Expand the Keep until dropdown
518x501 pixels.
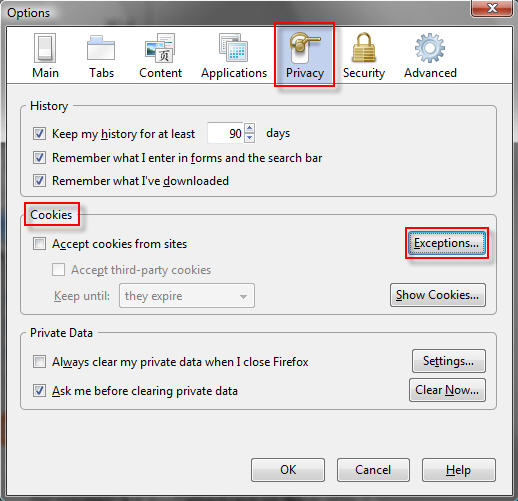tap(187, 296)
